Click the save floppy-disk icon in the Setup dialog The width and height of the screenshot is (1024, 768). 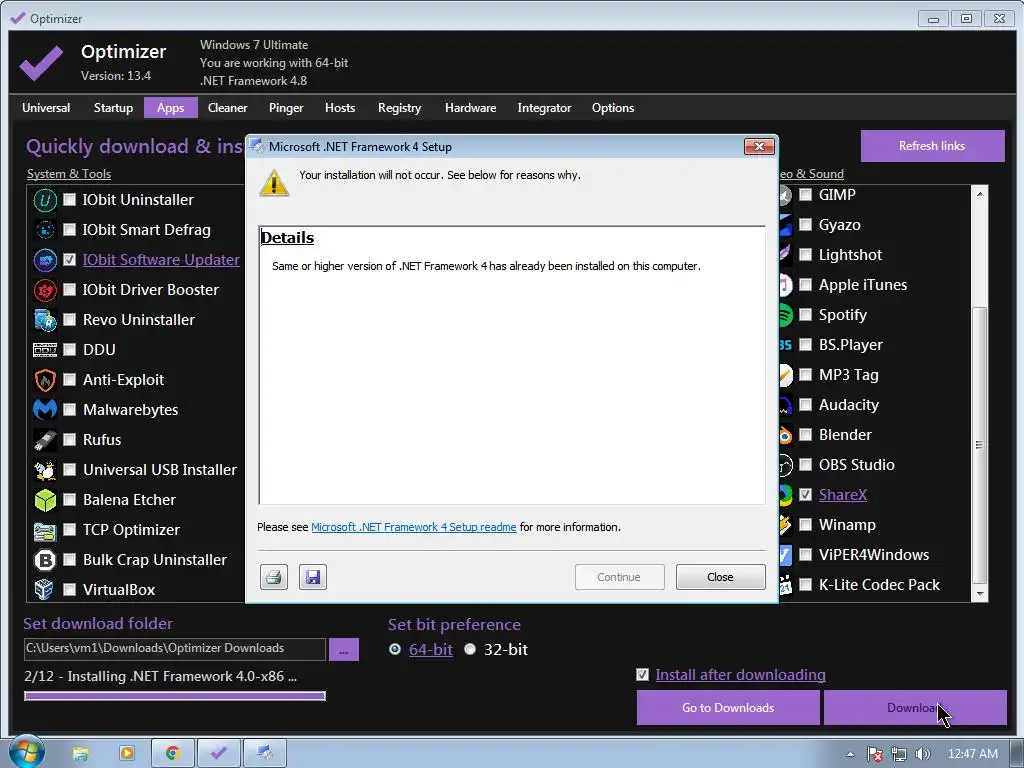point(313,577)
